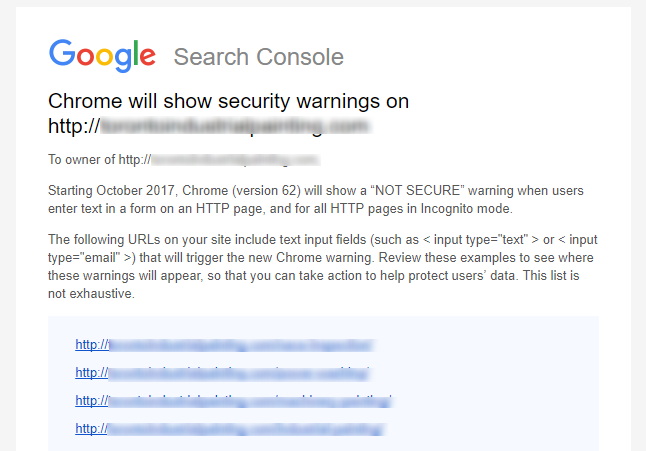Click the heading 'Chrome will show security warnings on'
646x451 pixels.
[x=228, y=101]
